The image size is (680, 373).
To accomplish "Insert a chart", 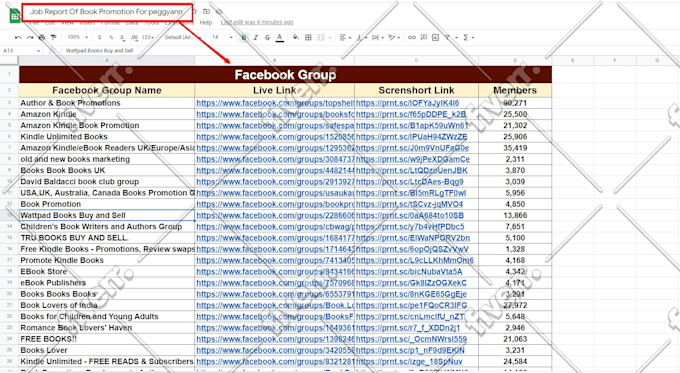I will tap(435, 38).
